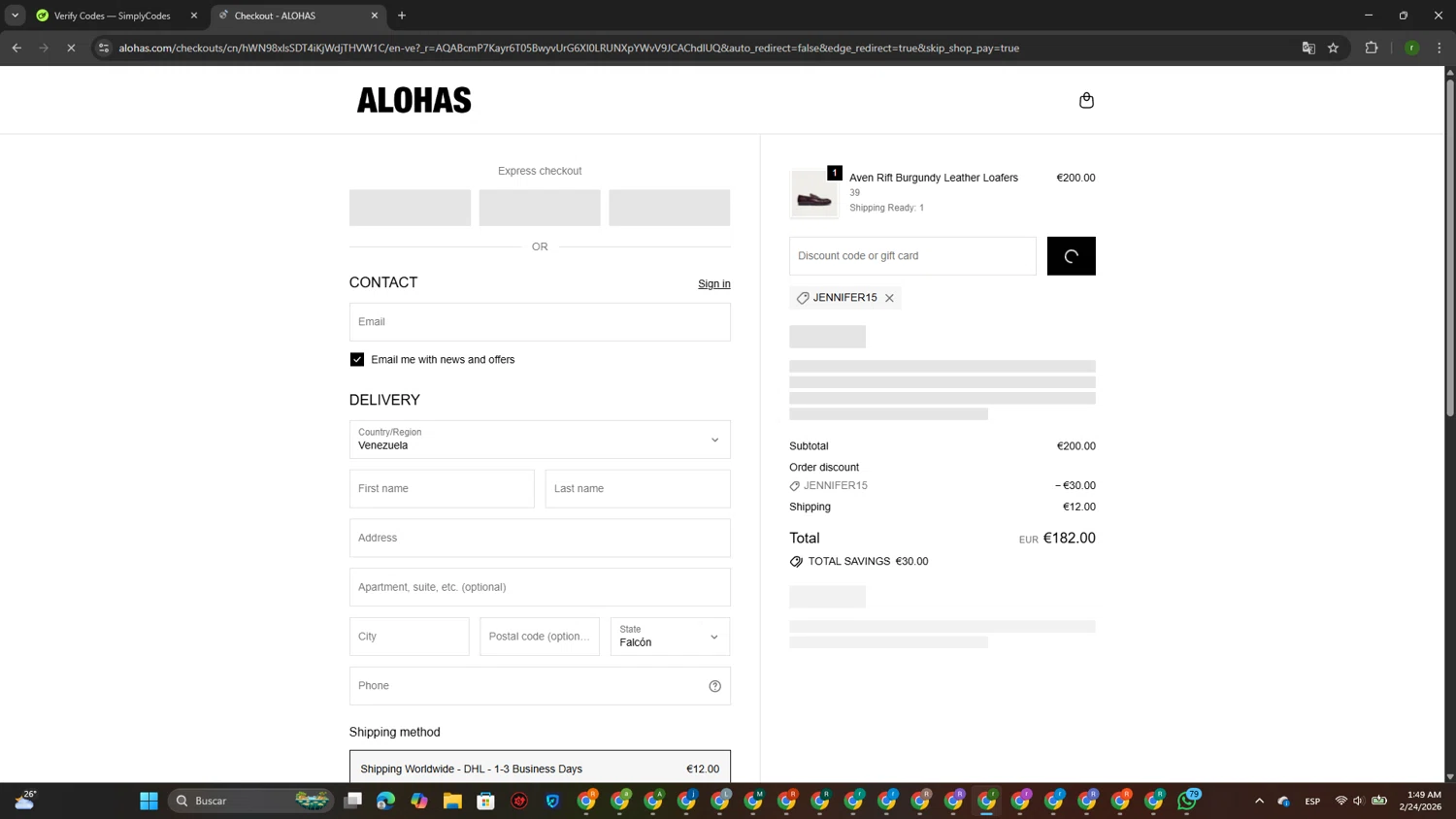This screenshot has height=819, width=1456.
Task: Stop loading the page
Action: tap(71, 48)
